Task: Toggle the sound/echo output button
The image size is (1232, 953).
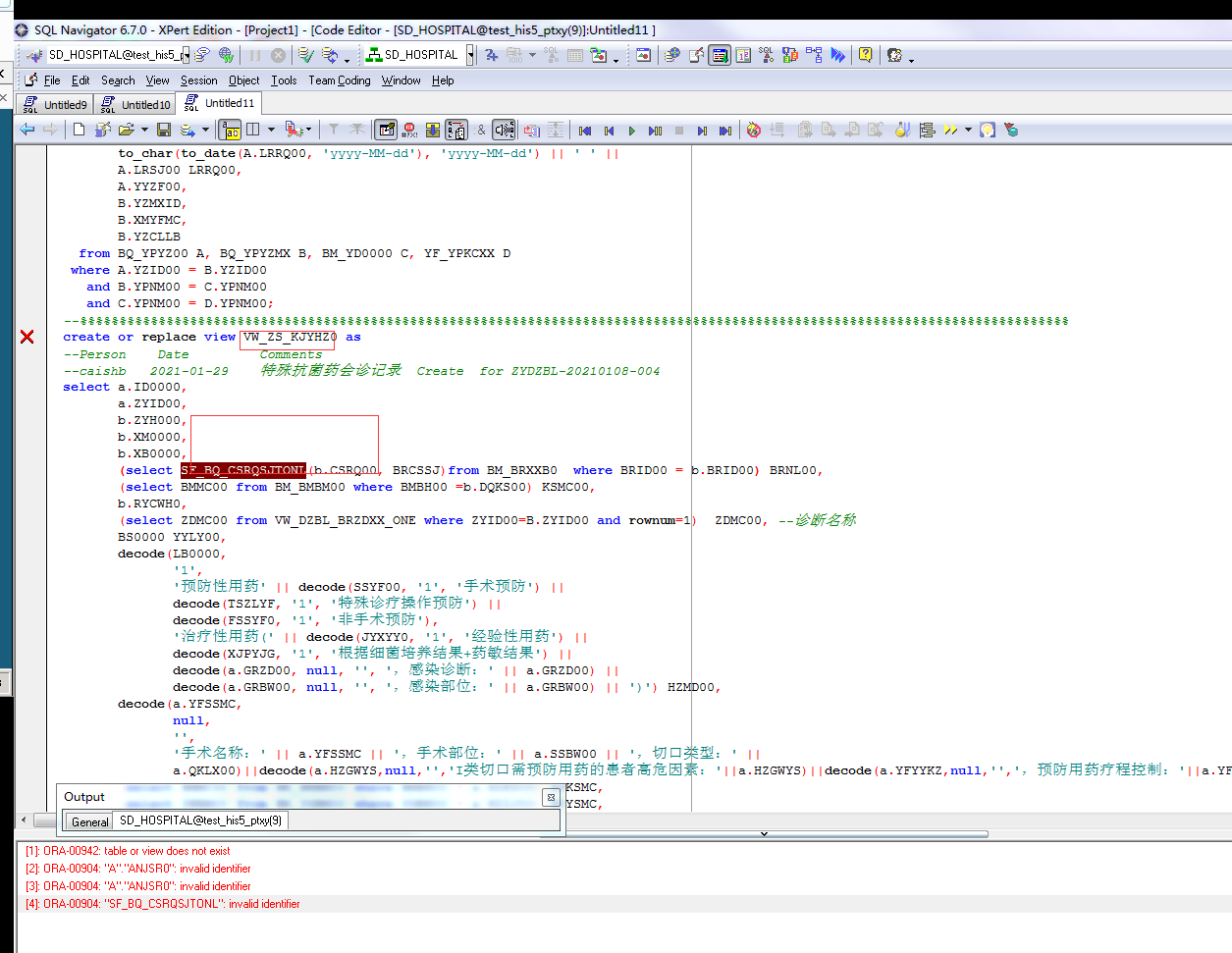Action: (x=504, y=130)
